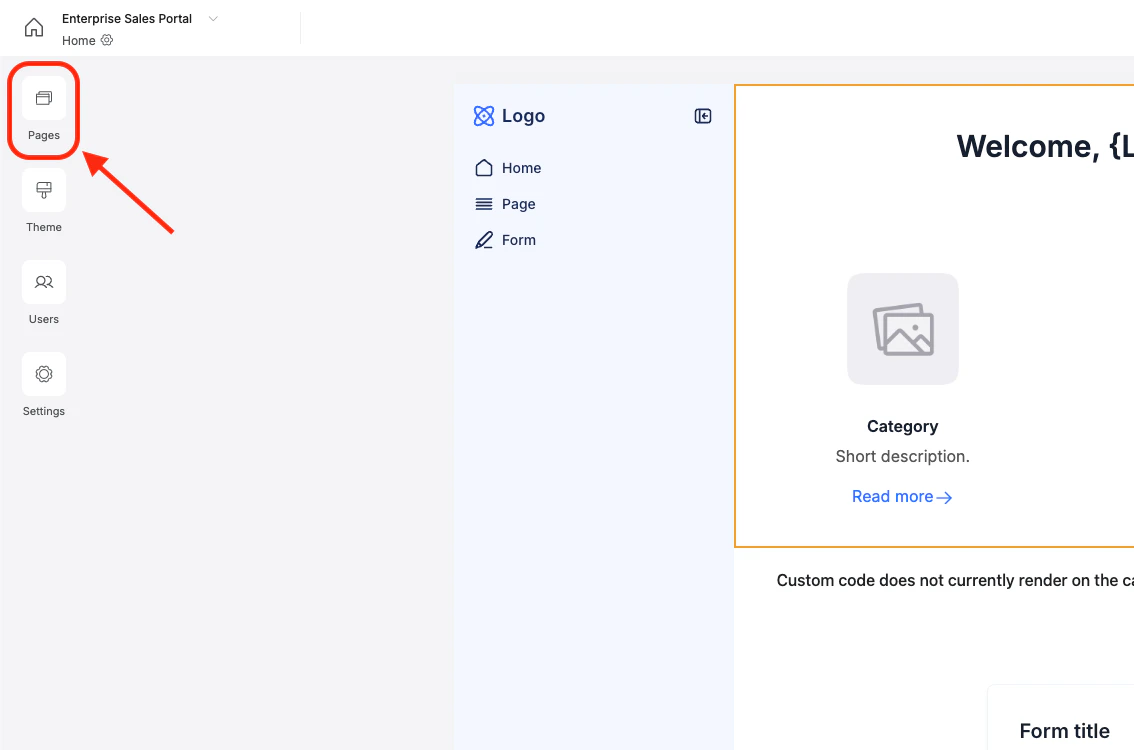Click the Home breadcrumb text

pyautogui.click(x=79, y=41)
